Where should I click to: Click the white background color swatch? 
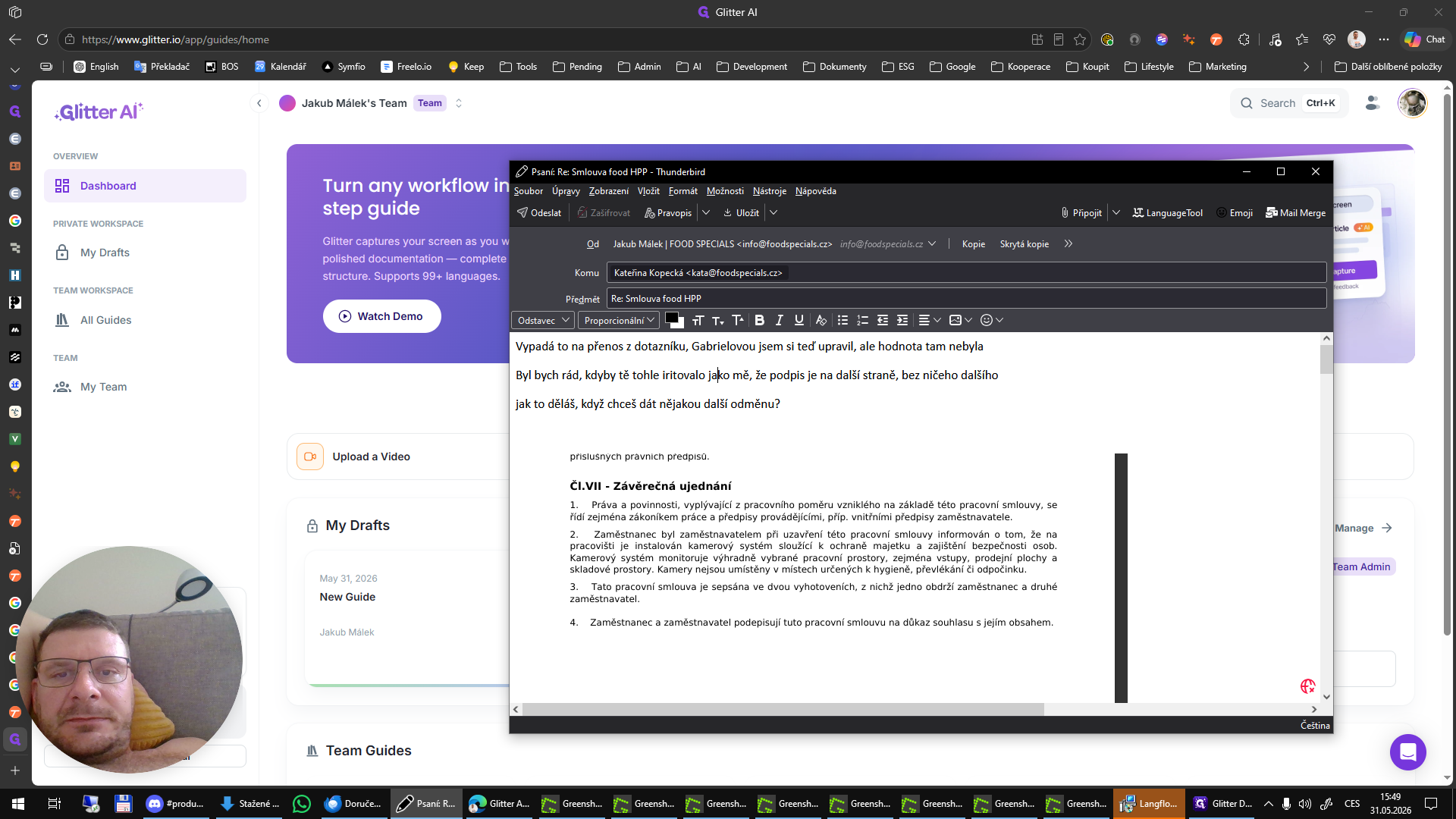[680, 324]
